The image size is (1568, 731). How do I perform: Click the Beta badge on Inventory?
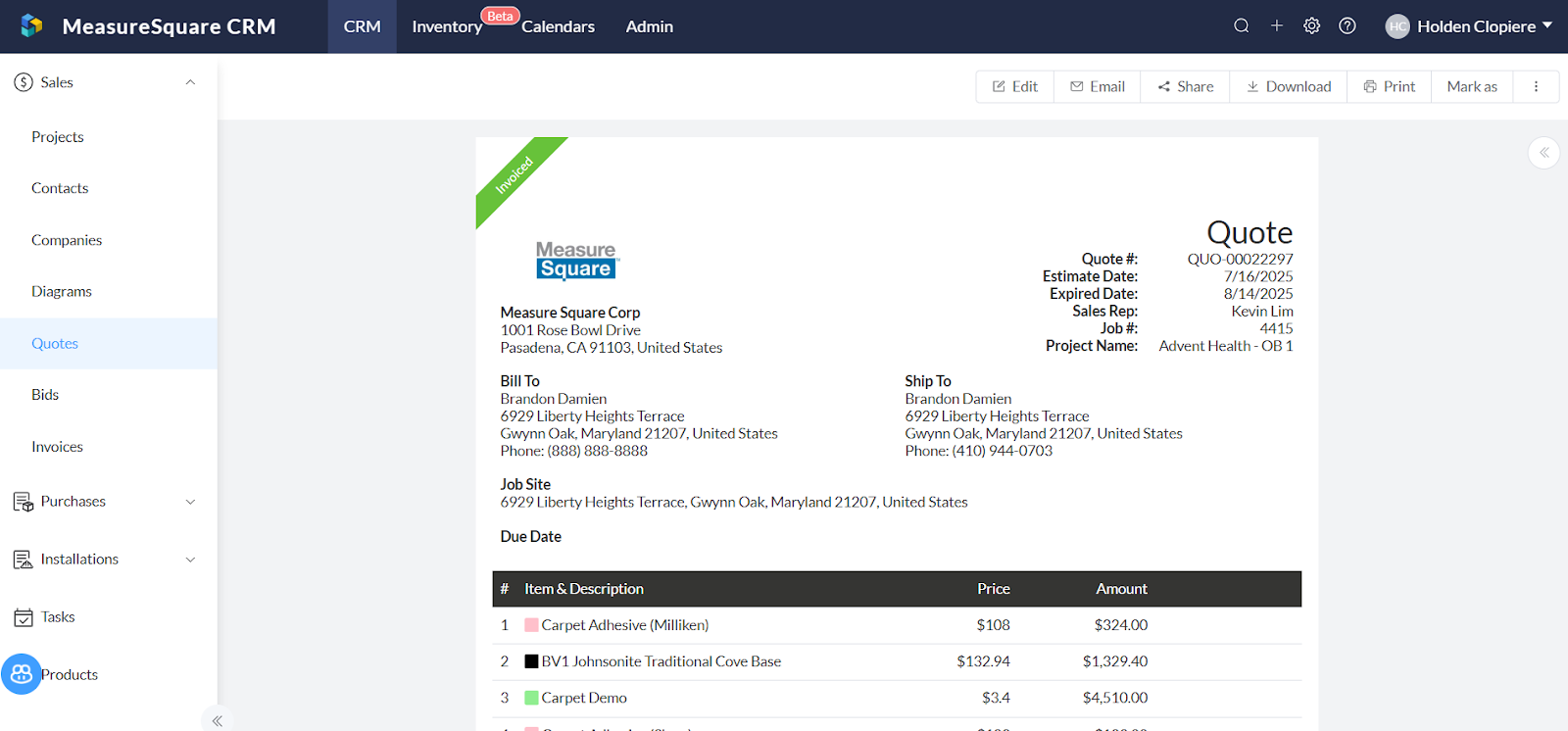click(x=500, y=16)
